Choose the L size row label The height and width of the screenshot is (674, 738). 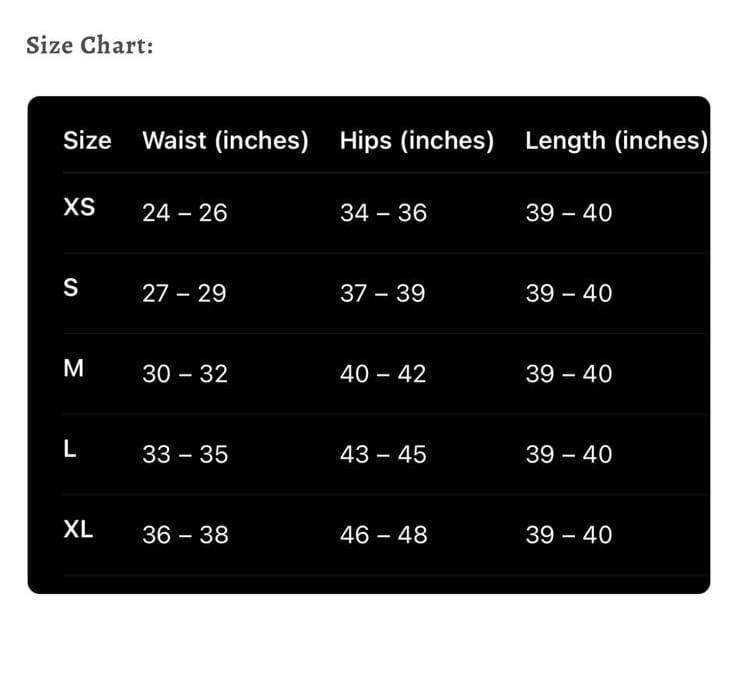tap(69, 449)
